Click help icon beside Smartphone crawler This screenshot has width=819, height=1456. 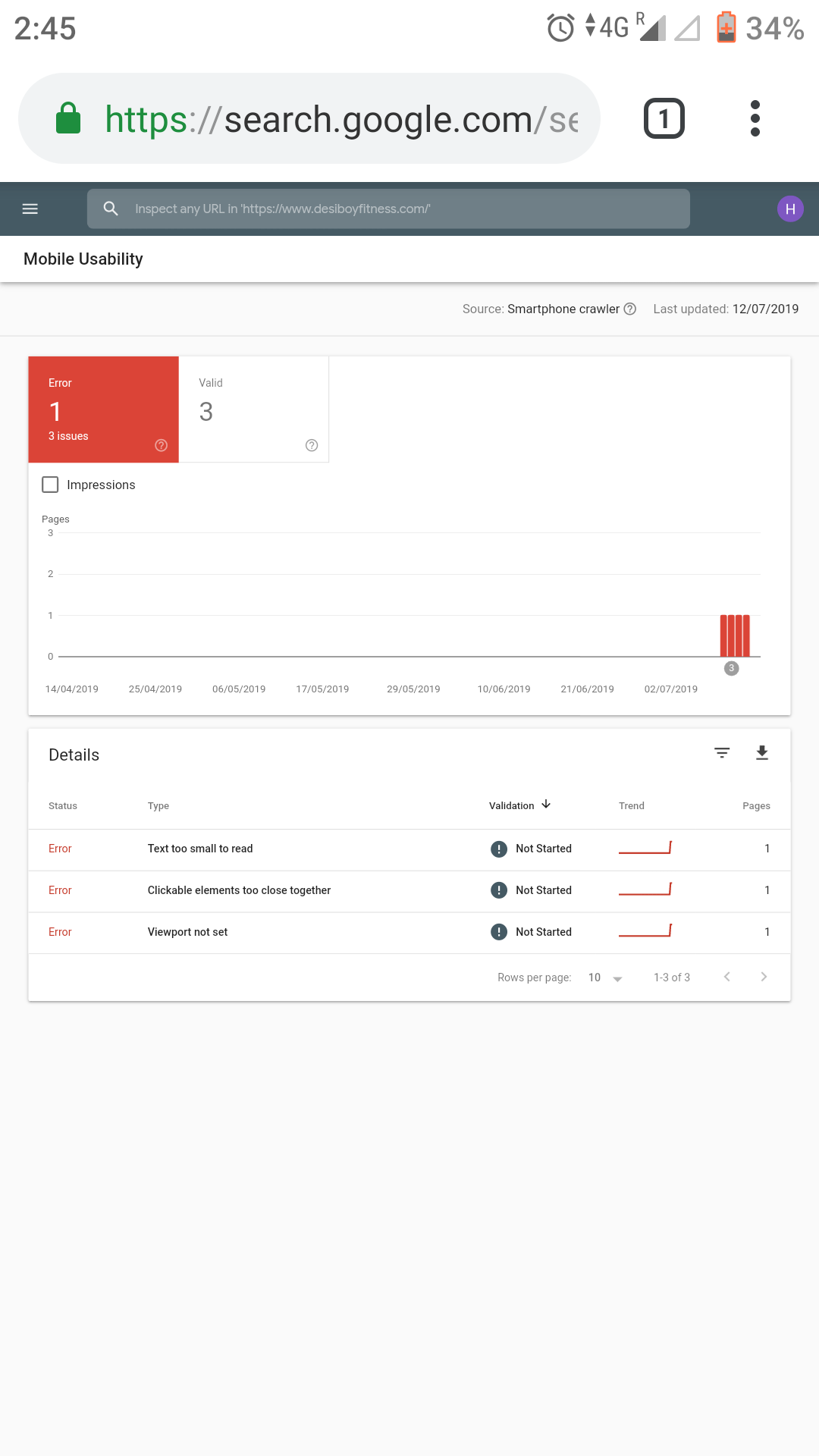point(629,309)
